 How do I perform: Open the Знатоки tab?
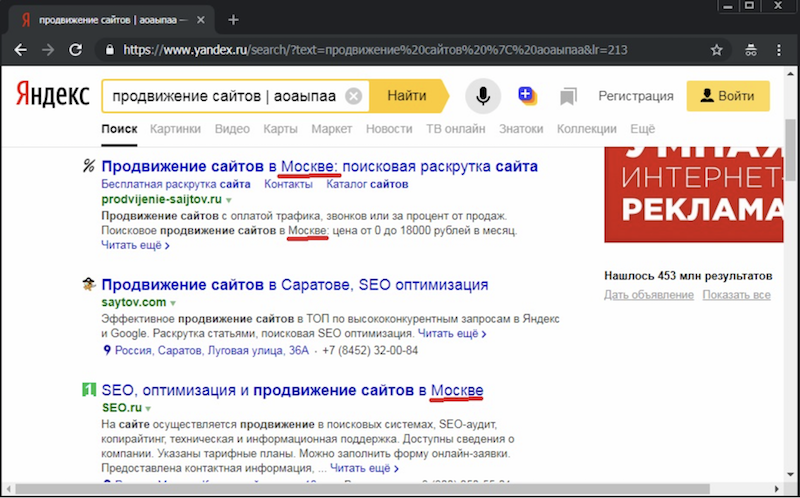point(521,129)
